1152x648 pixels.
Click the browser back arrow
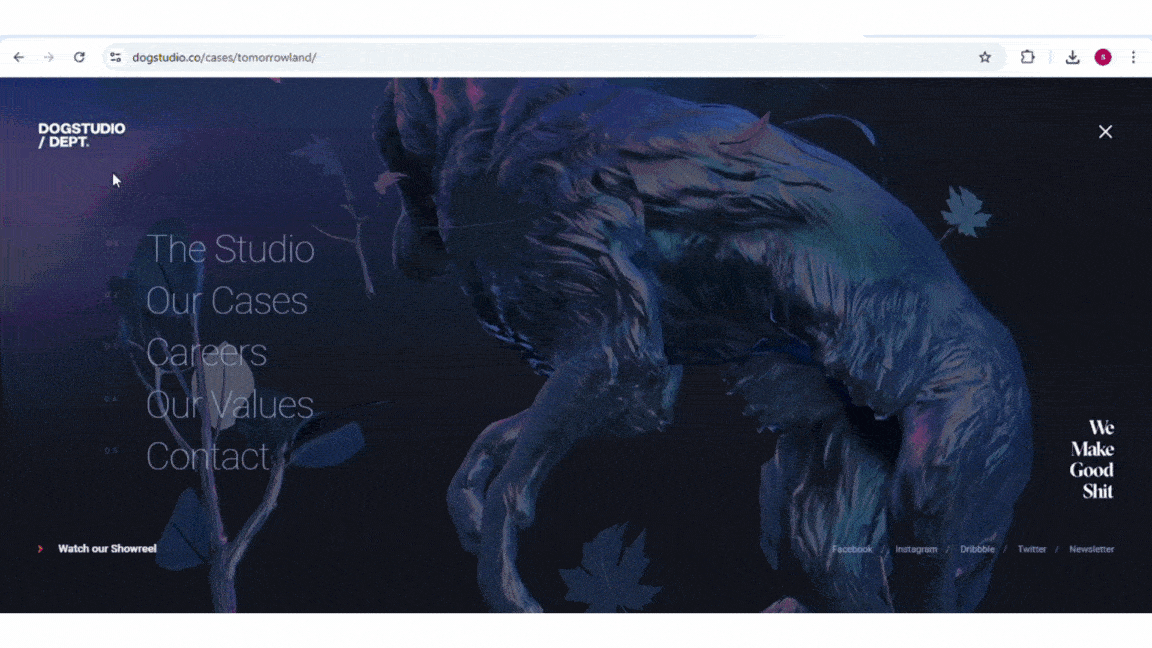tap(18, 57)
